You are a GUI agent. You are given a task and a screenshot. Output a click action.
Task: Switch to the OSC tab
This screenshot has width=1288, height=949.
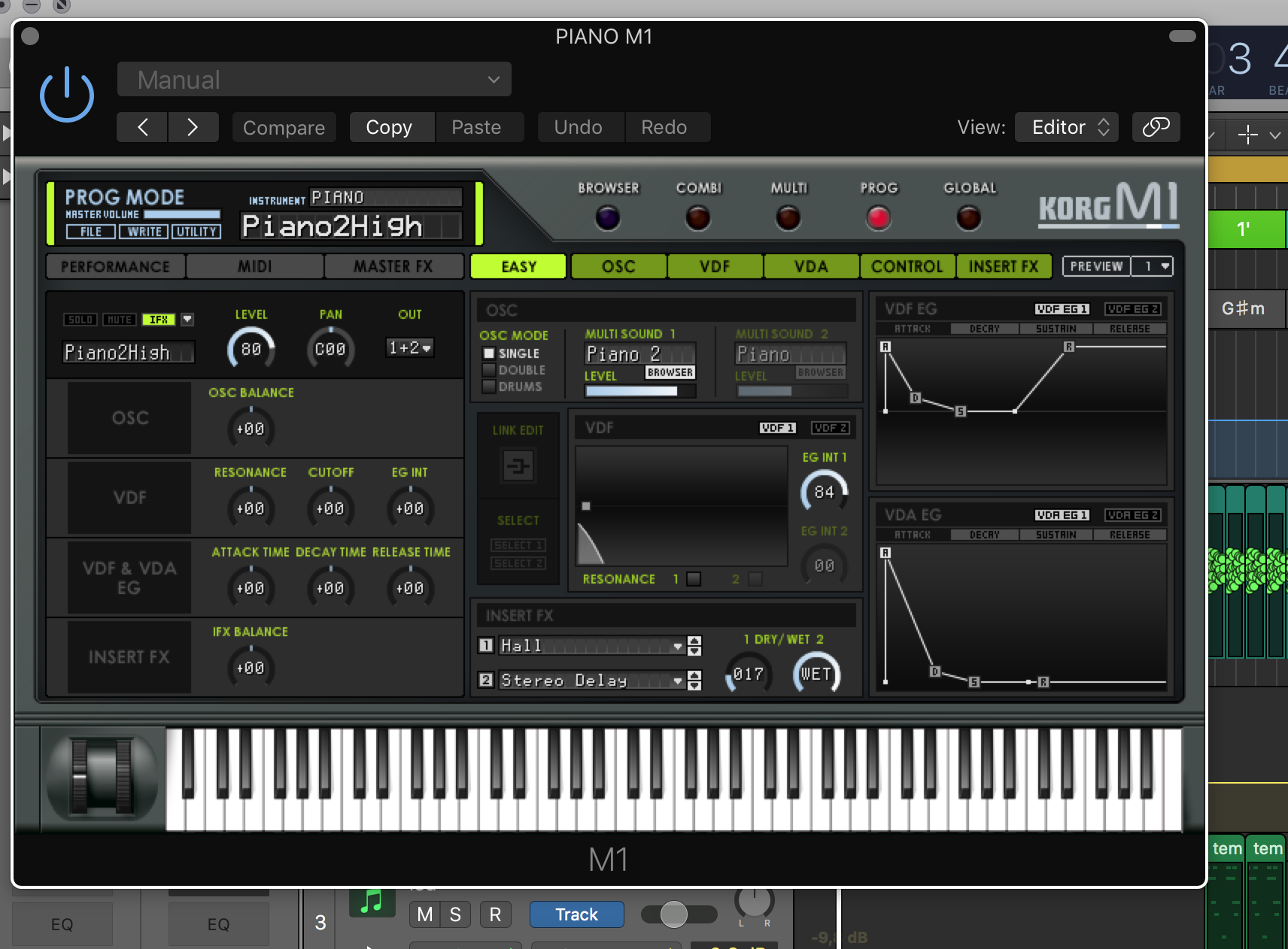pos(618,266)
